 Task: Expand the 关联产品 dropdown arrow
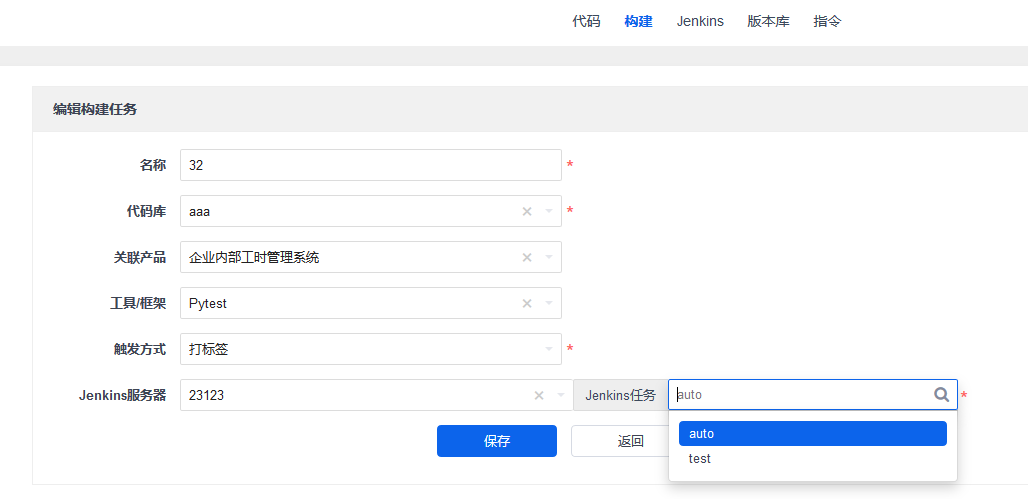tap(548, 257)
